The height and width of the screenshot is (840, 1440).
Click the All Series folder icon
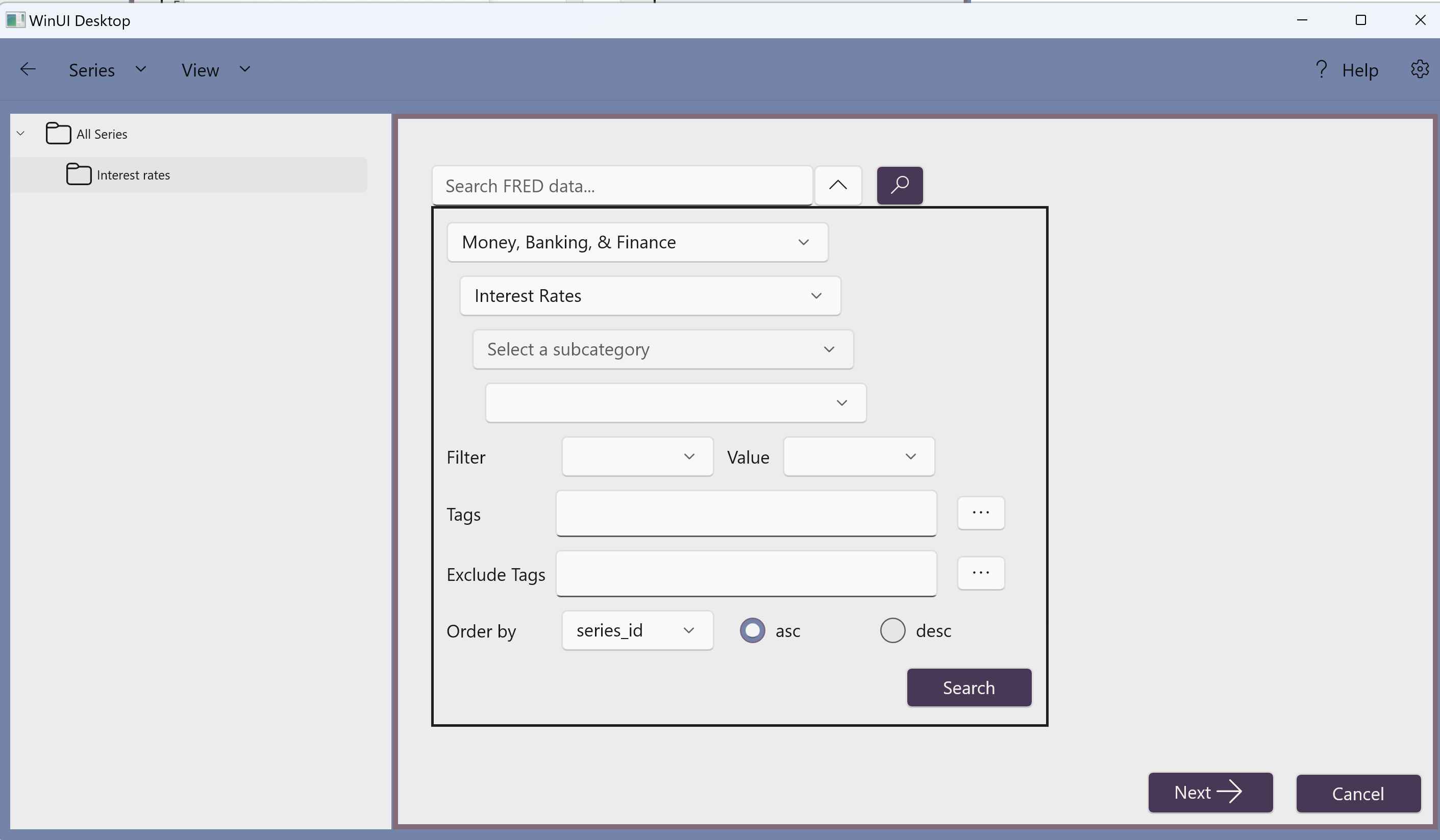pos(58,134)
